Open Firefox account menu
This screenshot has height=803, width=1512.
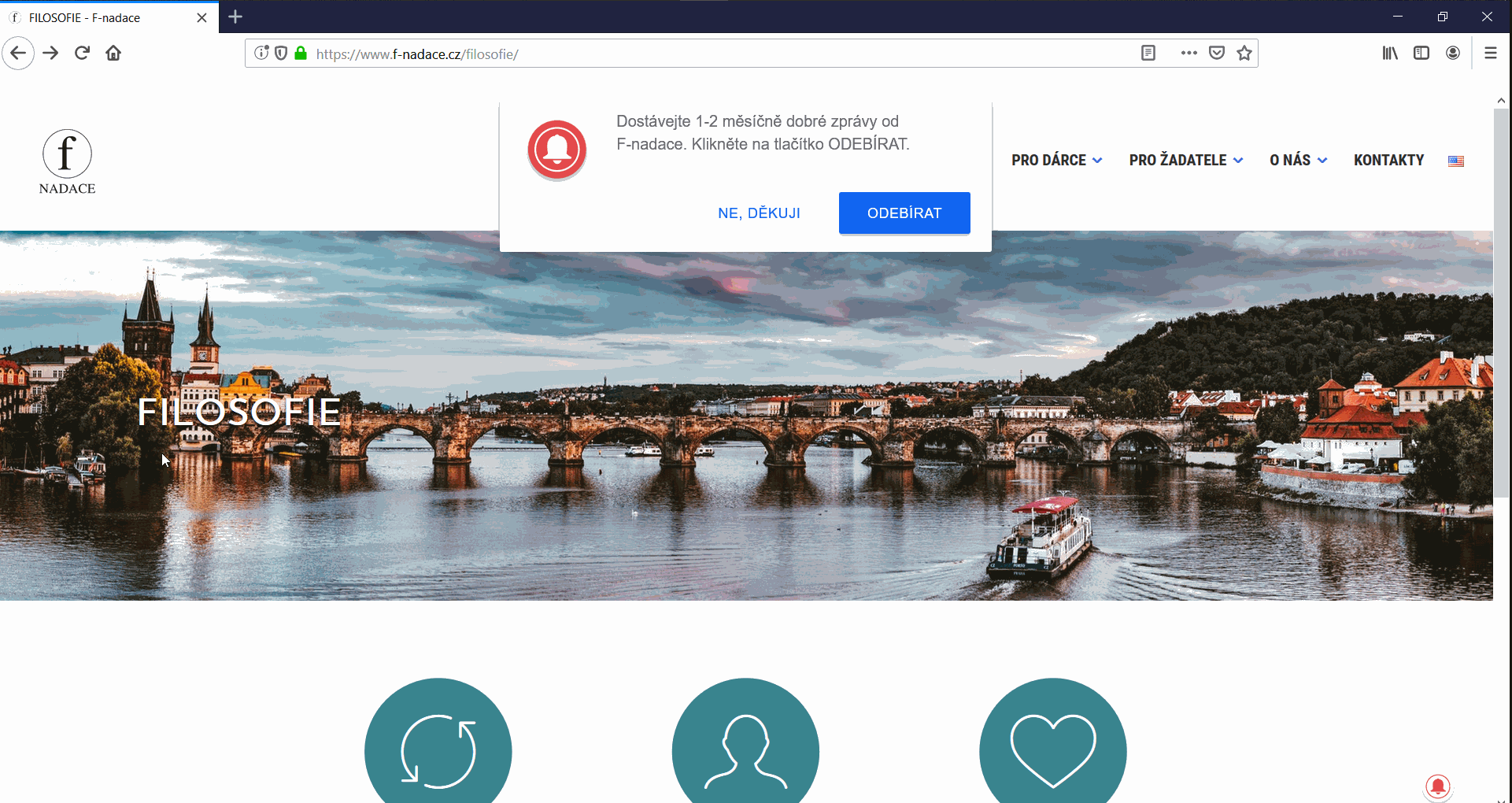[1453, 54]
